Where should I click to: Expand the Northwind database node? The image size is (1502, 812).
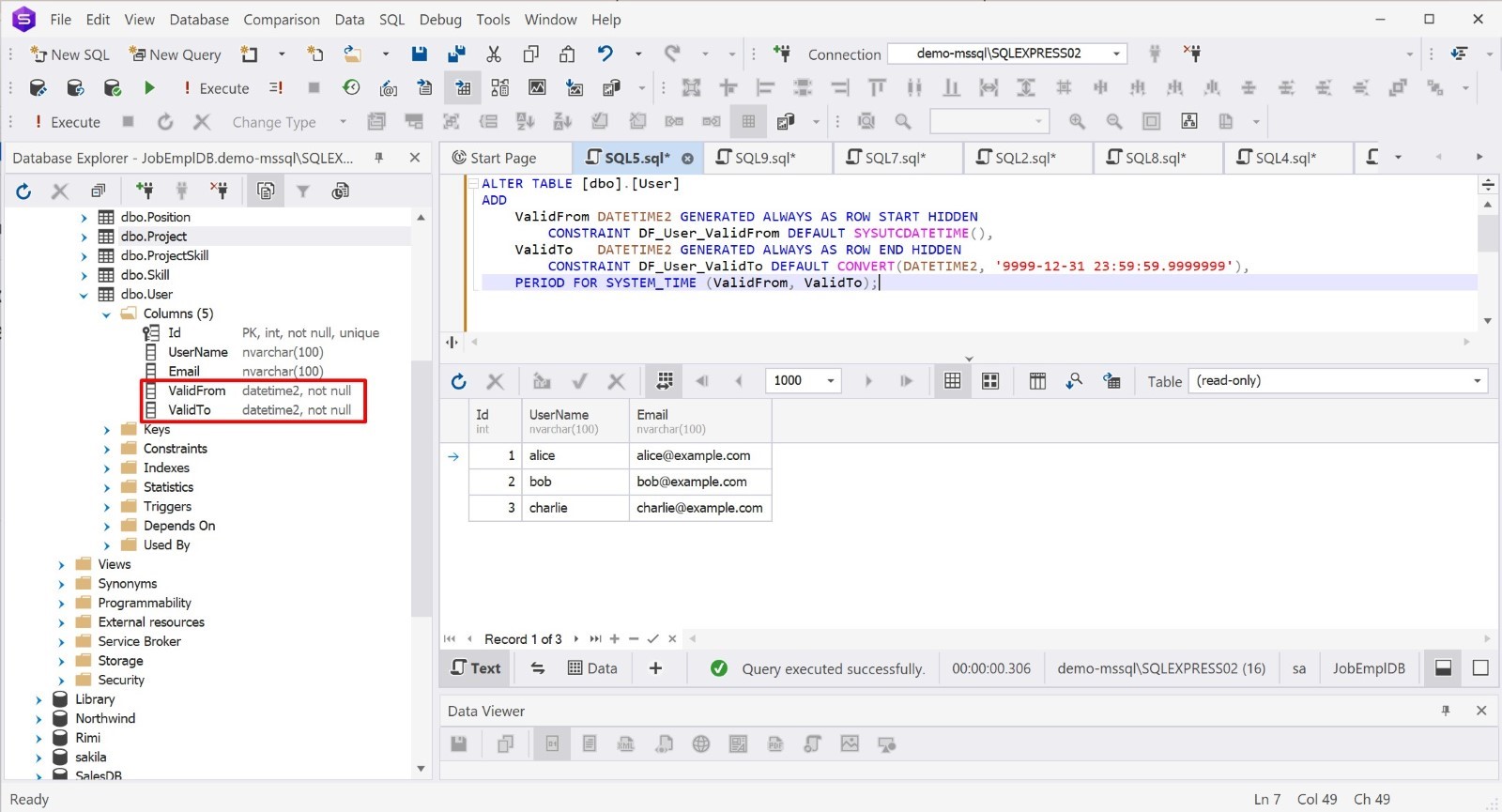38,719
